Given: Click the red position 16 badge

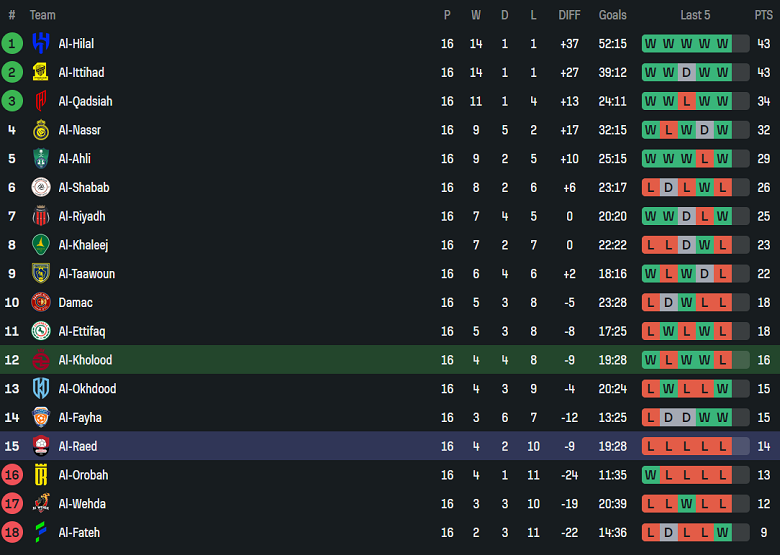Looking at the screenshot, I should 12,475.
